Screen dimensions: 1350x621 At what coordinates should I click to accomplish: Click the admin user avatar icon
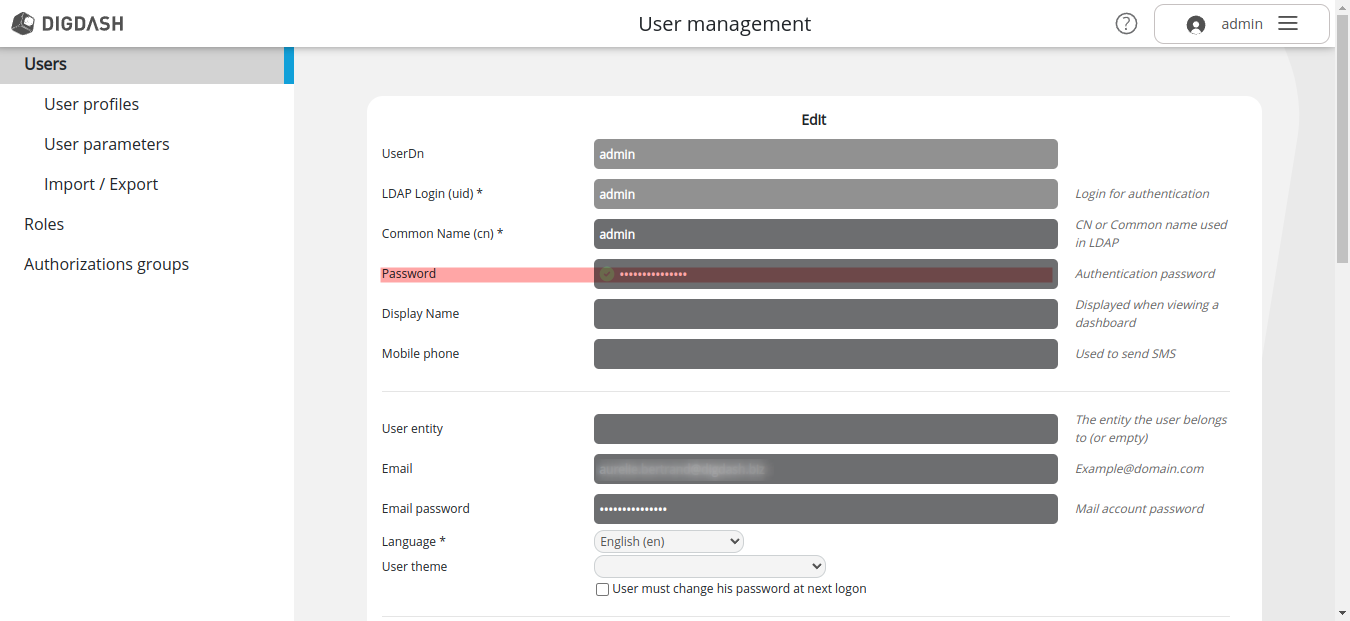(x=1195, y=25)
